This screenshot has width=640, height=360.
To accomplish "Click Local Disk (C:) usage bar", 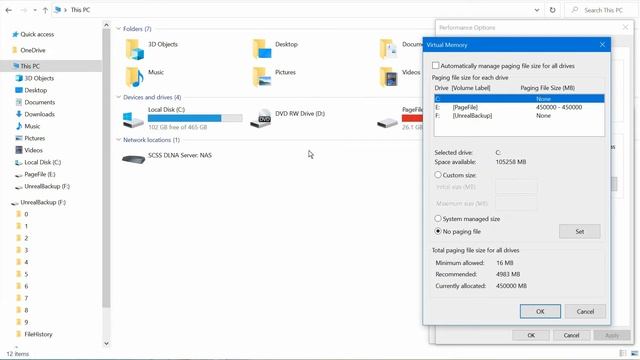I will pos(195,118).
